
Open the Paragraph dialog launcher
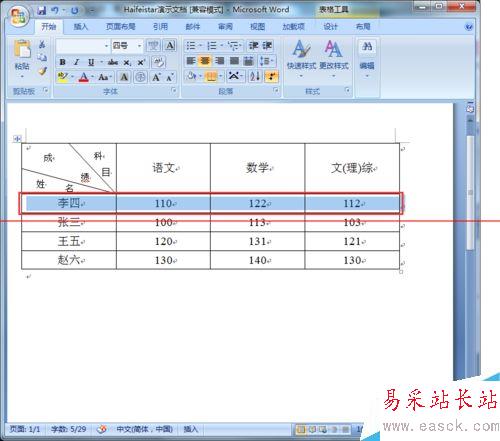coord(276,90)
